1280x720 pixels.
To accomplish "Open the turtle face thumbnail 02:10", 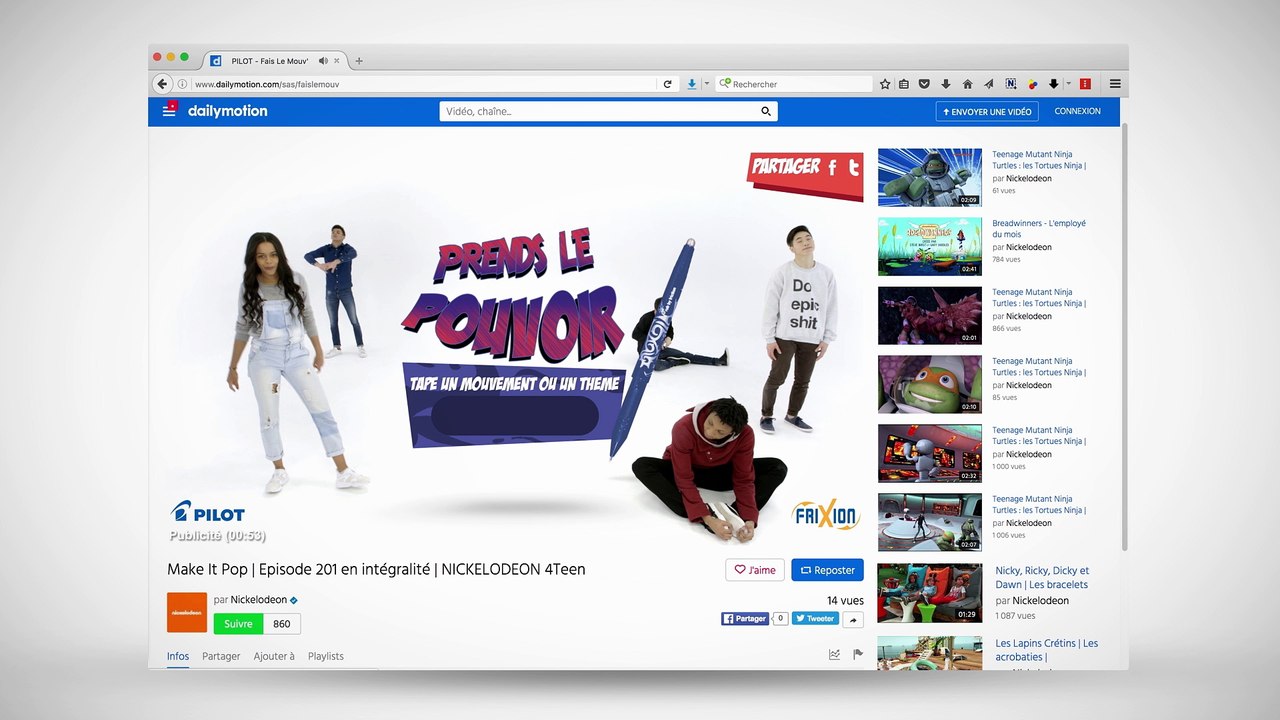I will coord(930,385).
